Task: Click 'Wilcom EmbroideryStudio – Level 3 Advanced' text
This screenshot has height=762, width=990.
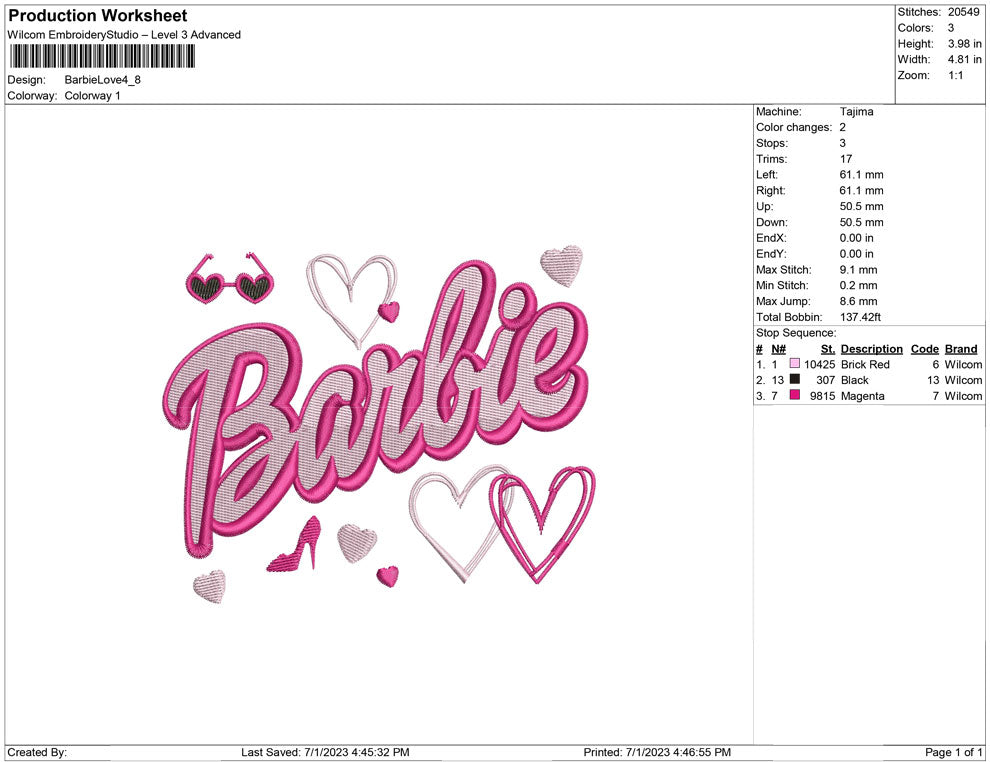Action: pos(124,35)
